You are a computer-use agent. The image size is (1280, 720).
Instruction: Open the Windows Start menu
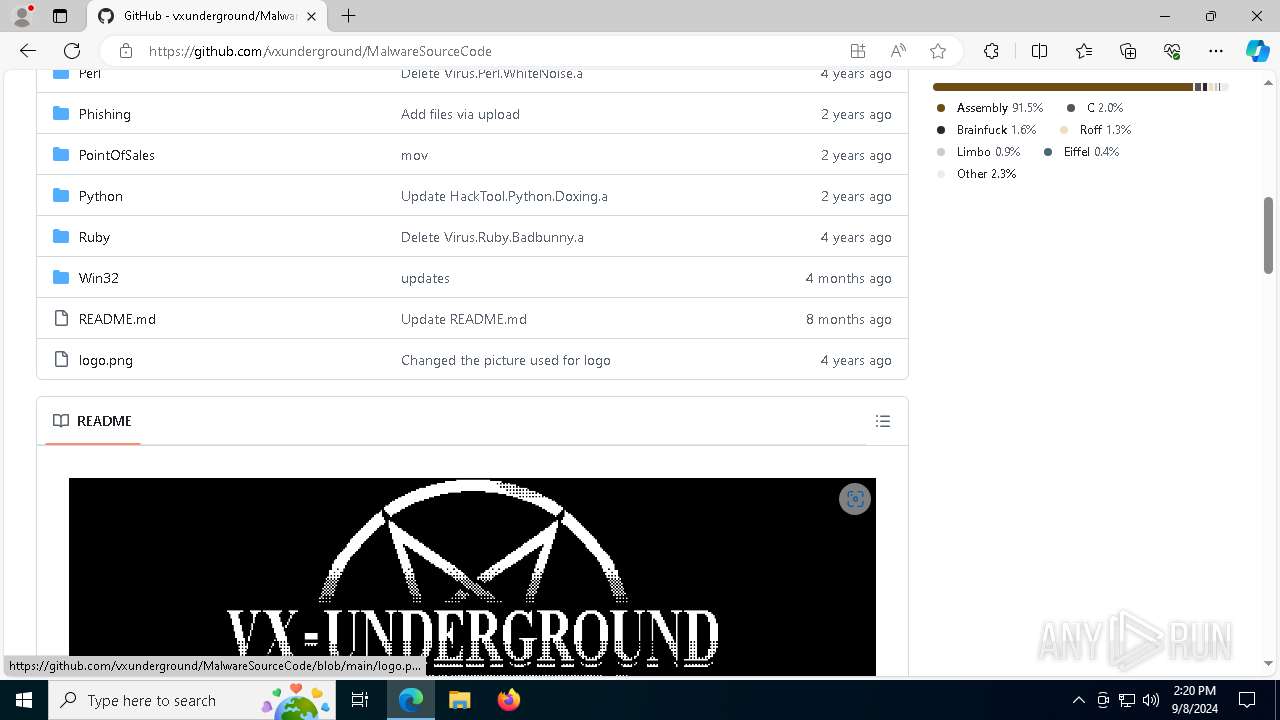point(24,700)
